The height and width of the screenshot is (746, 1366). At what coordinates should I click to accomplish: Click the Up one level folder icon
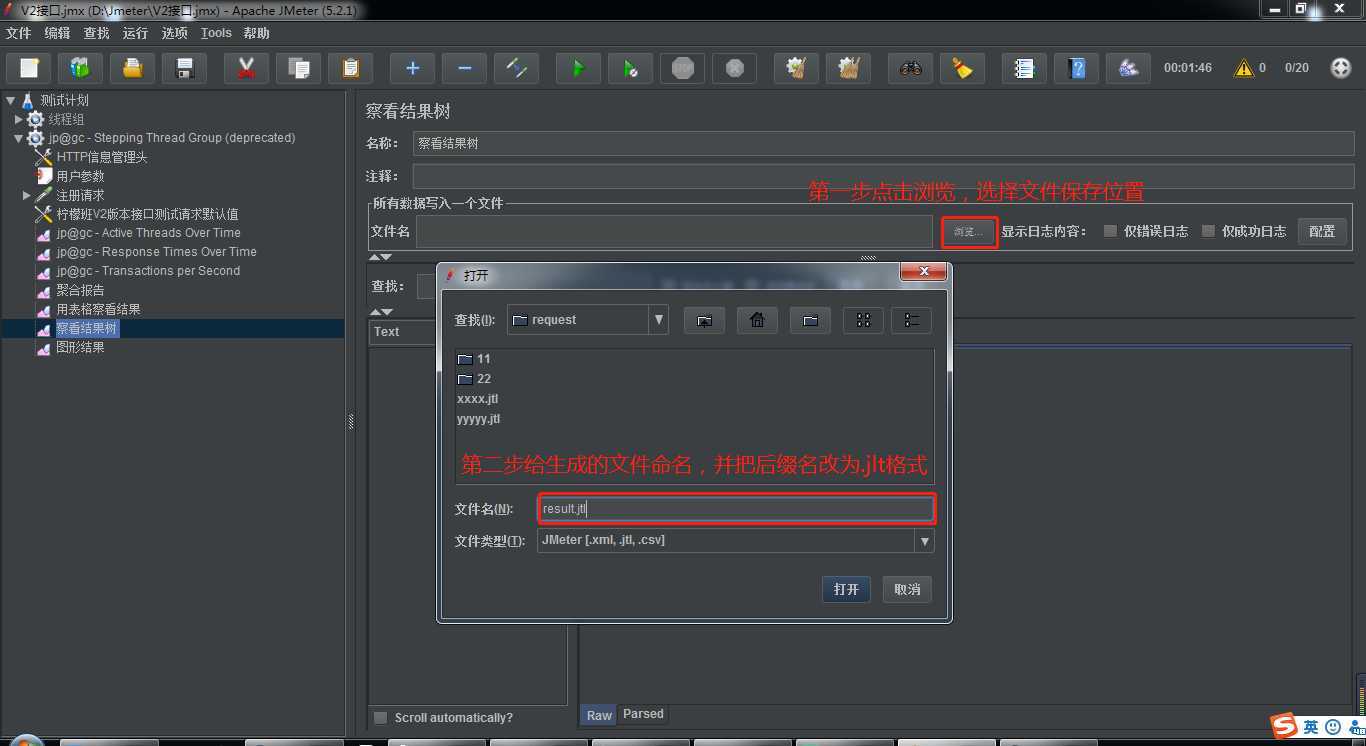tap(704, 320)
